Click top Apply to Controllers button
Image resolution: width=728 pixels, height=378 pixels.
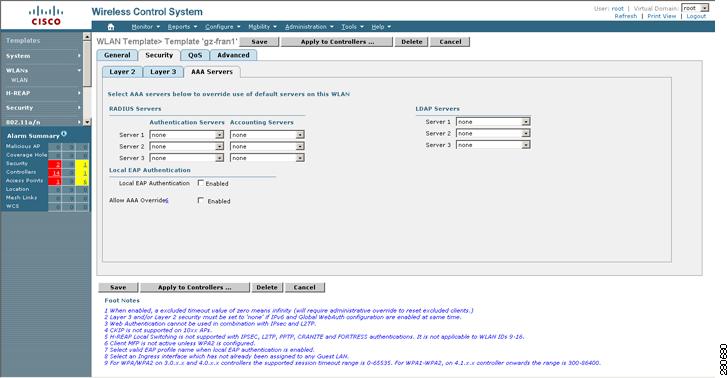[337, 42]
